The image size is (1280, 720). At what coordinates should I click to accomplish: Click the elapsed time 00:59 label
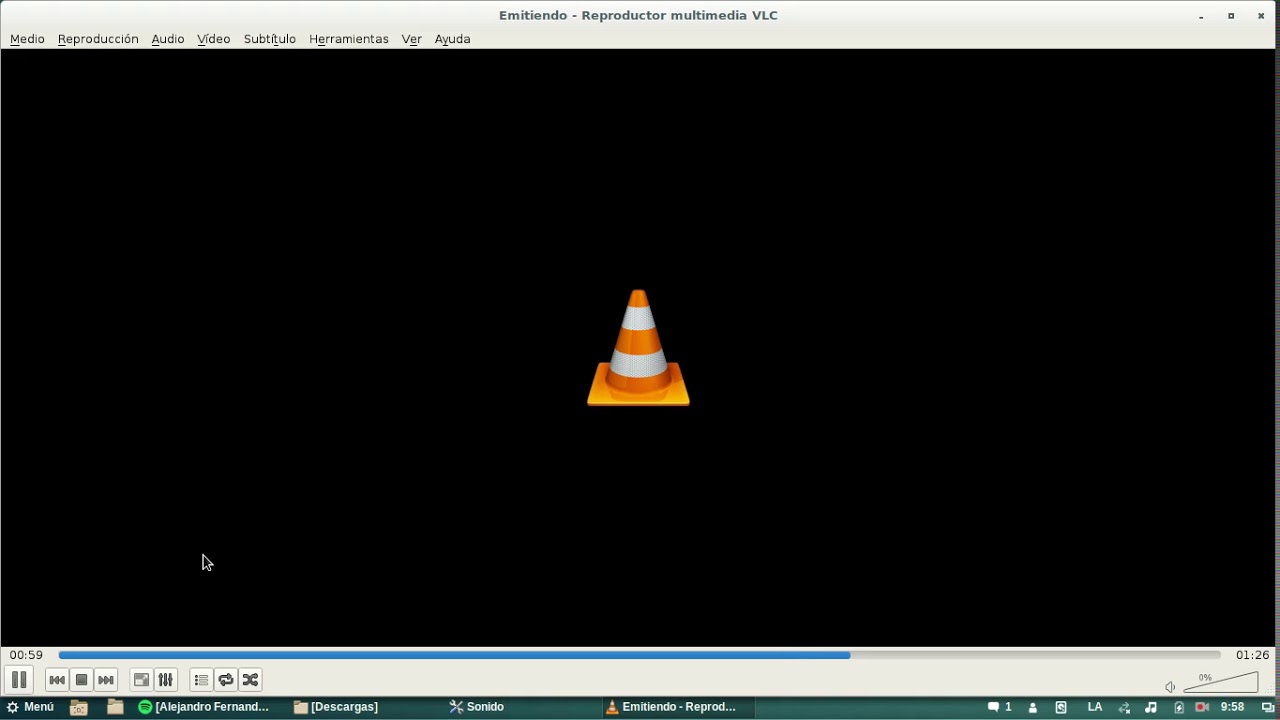coord(26,655)
